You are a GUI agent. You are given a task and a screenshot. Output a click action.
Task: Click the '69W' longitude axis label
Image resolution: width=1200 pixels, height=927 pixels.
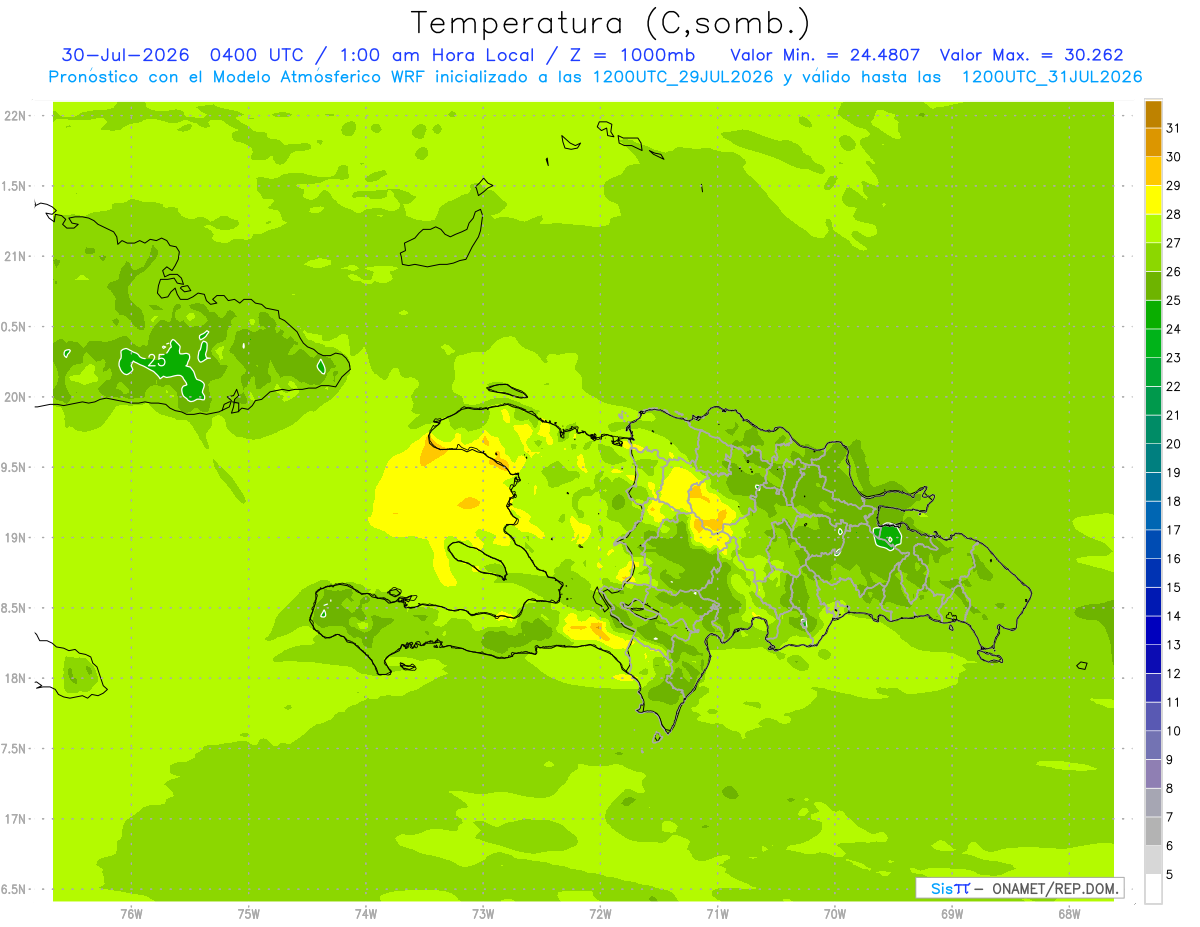[x=952, y=914]
